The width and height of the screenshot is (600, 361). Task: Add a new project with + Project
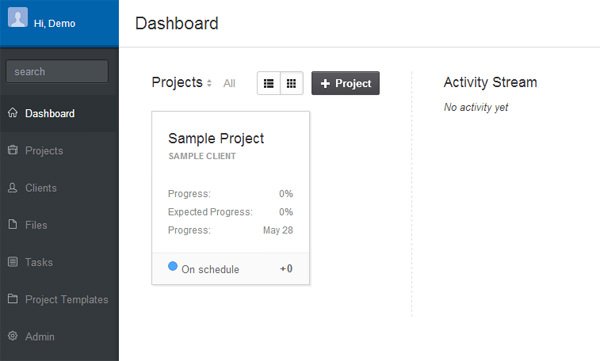[x=346, y=83]
